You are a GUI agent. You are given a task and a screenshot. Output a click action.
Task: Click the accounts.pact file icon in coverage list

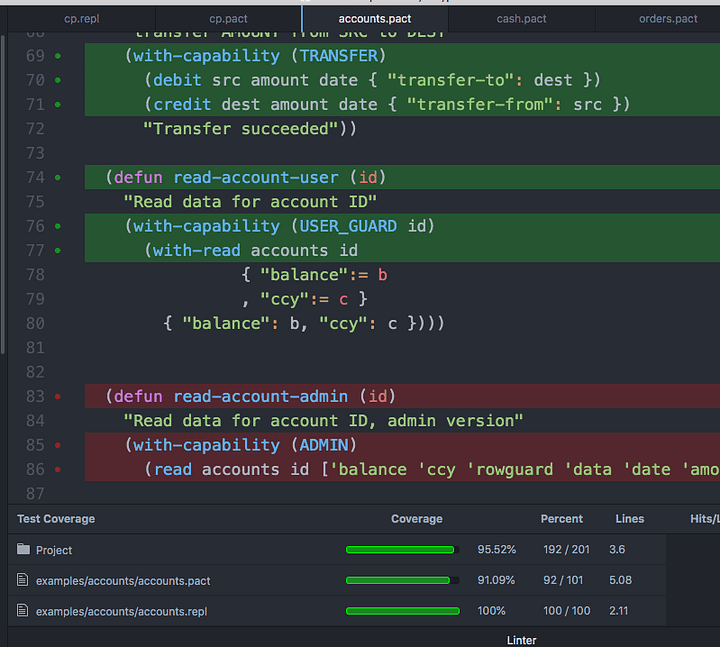[x=22, y=579]
